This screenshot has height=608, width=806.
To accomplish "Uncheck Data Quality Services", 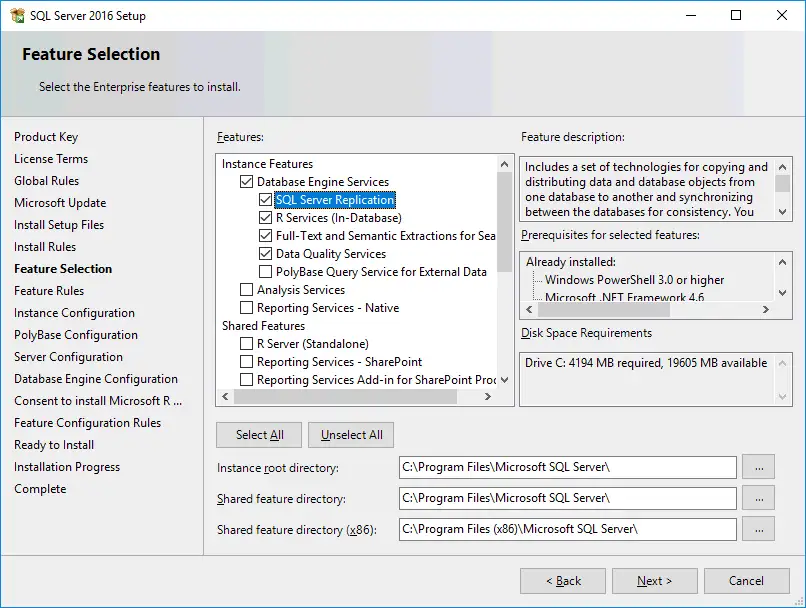I will point(265,254).
